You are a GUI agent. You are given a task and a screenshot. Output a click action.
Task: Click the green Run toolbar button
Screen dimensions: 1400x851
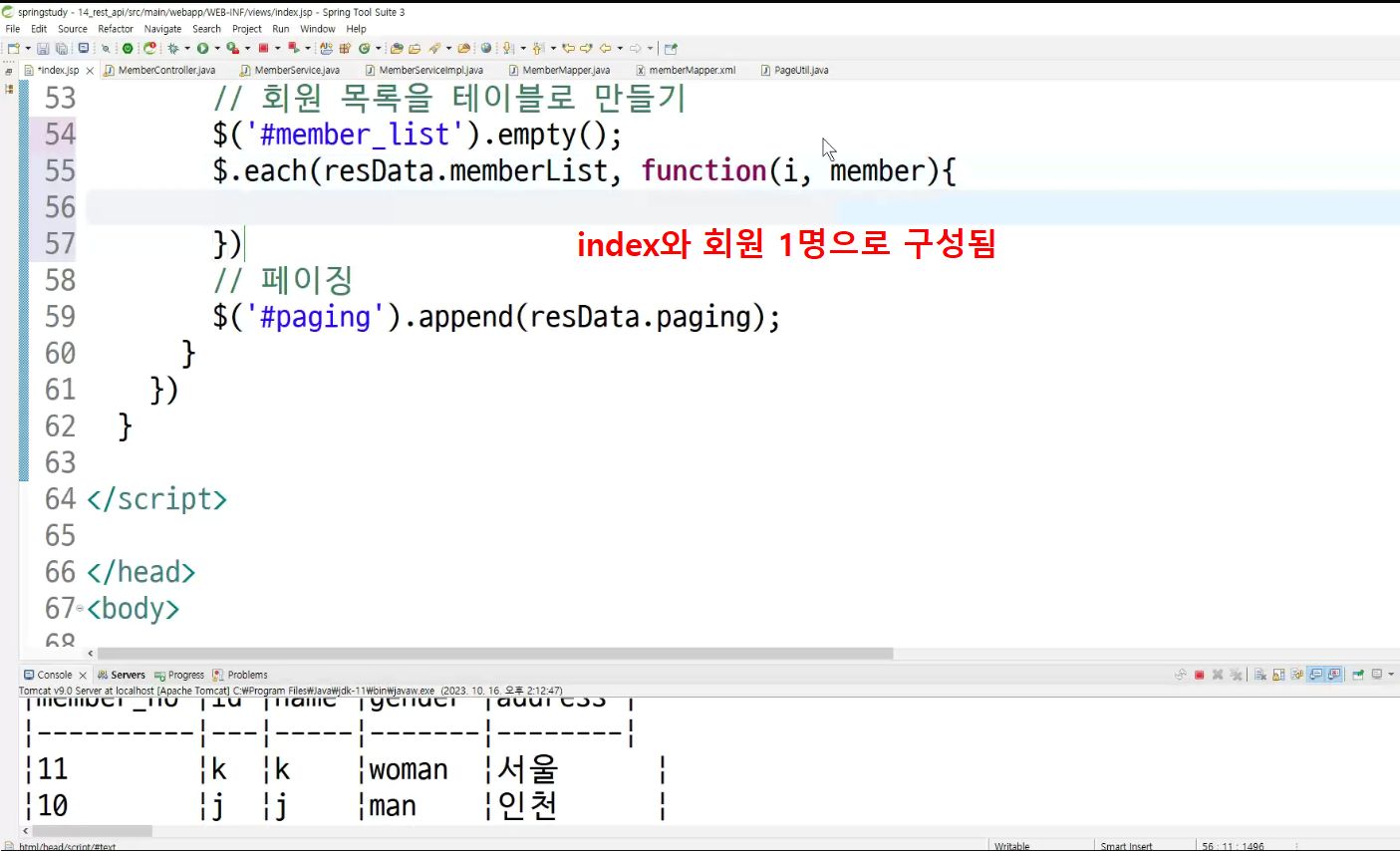pyautogui.click(x=202, y=48)
